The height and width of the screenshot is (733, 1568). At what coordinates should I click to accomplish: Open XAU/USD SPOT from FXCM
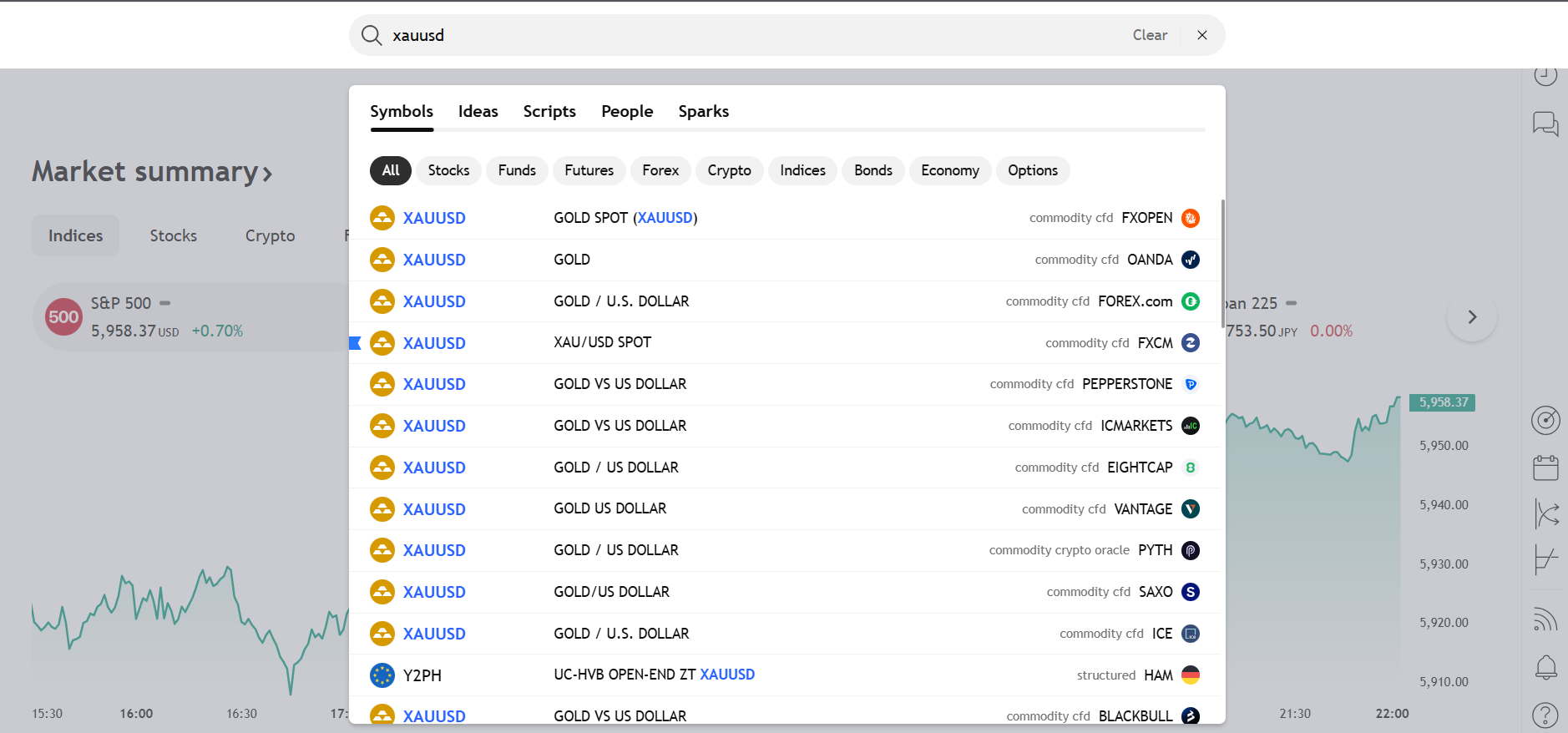[x=785, y=342]
